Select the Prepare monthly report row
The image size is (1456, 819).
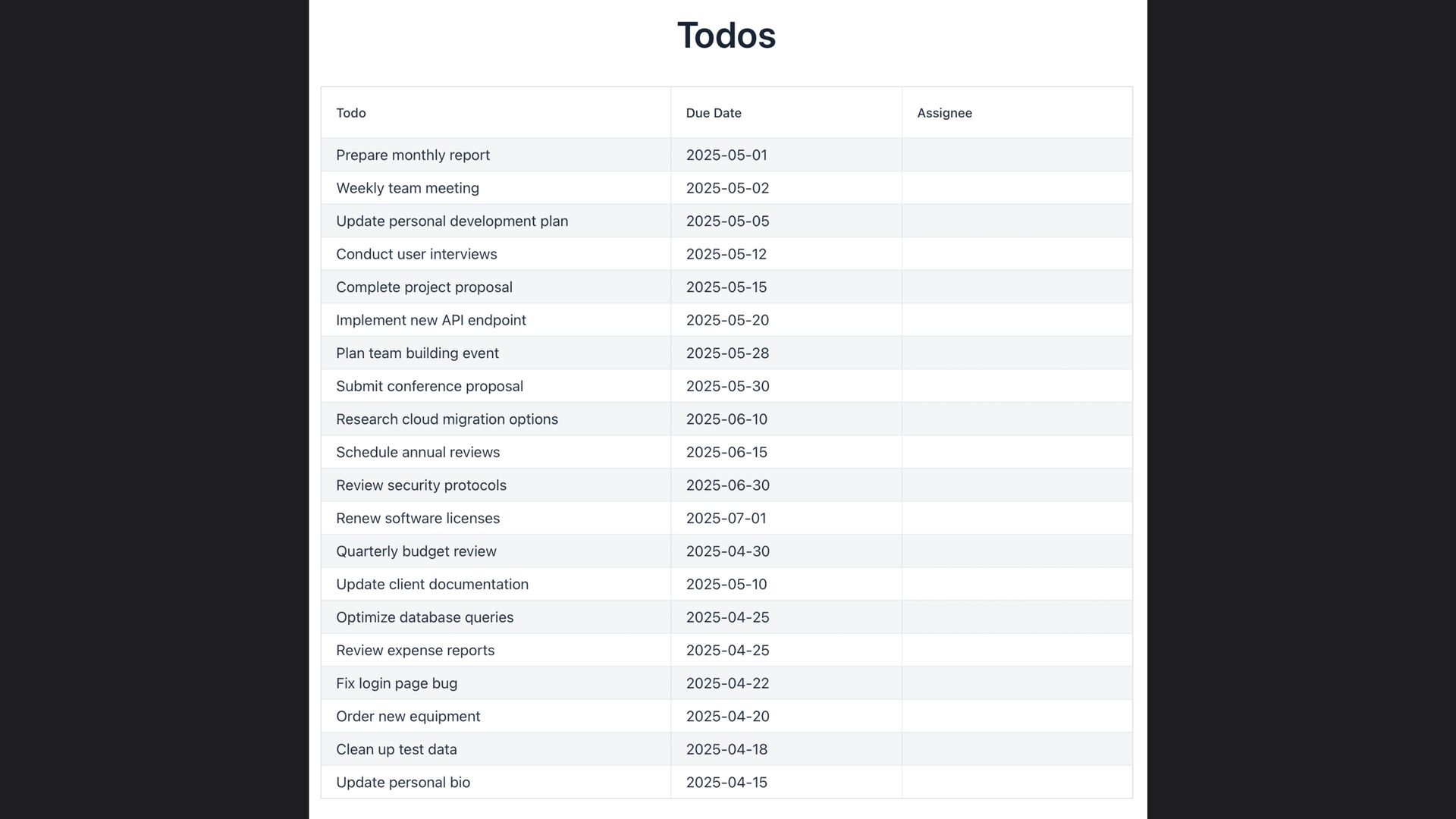tap(726, 155)
